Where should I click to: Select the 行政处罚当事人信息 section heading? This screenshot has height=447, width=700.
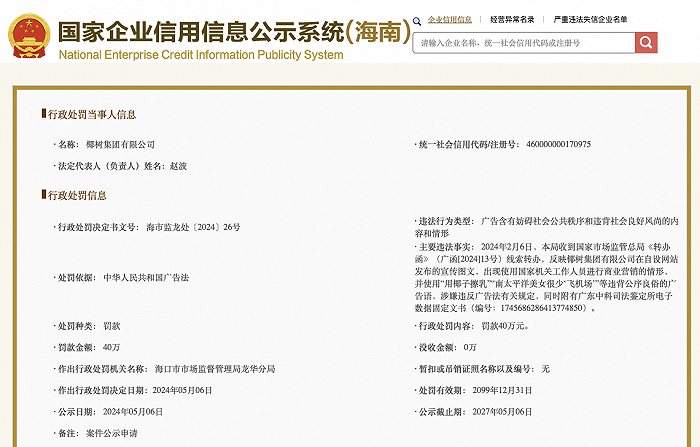click(x=92, y=115)
